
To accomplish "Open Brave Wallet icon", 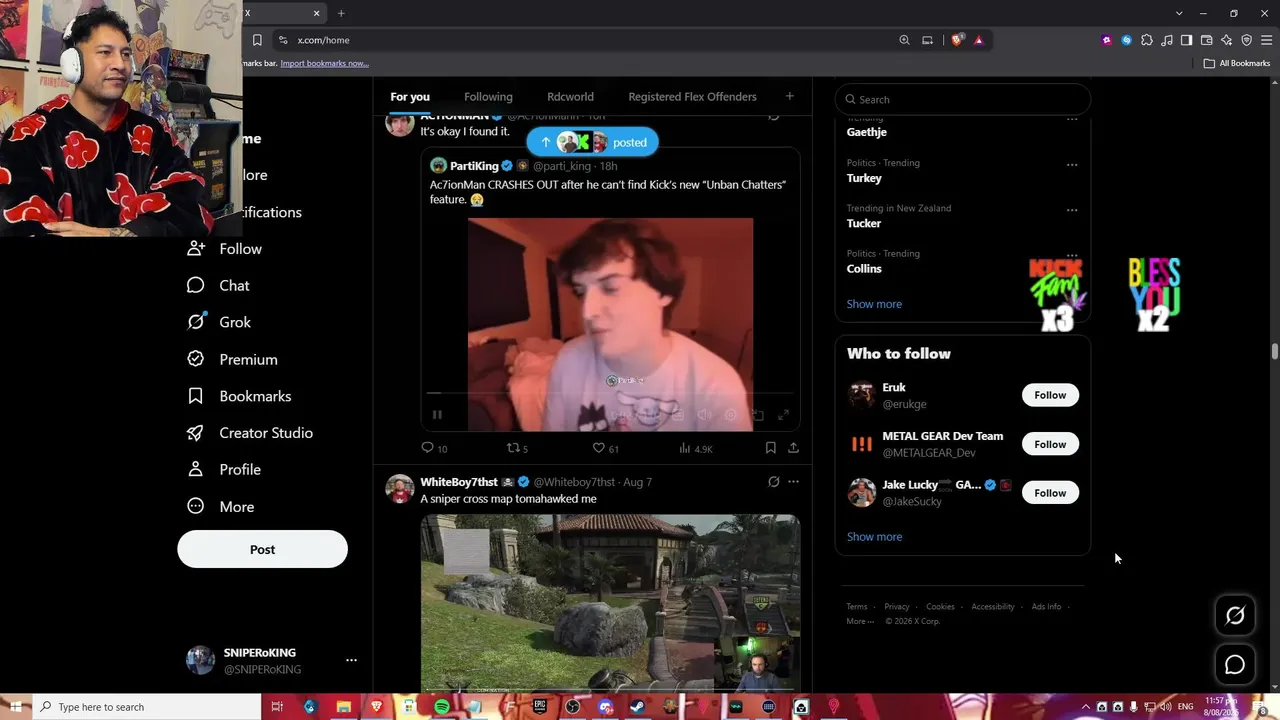I will tap(1206, 40).
